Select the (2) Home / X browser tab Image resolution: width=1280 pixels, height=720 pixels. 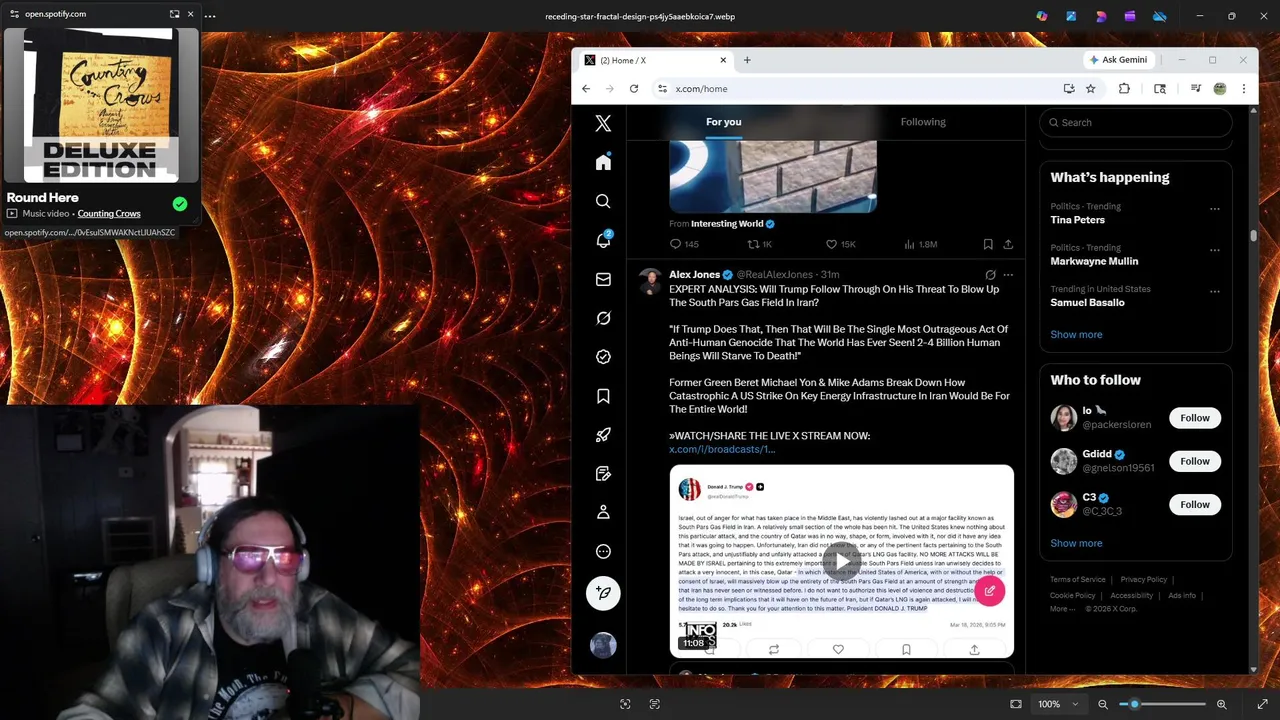click(x=657, y=60)
